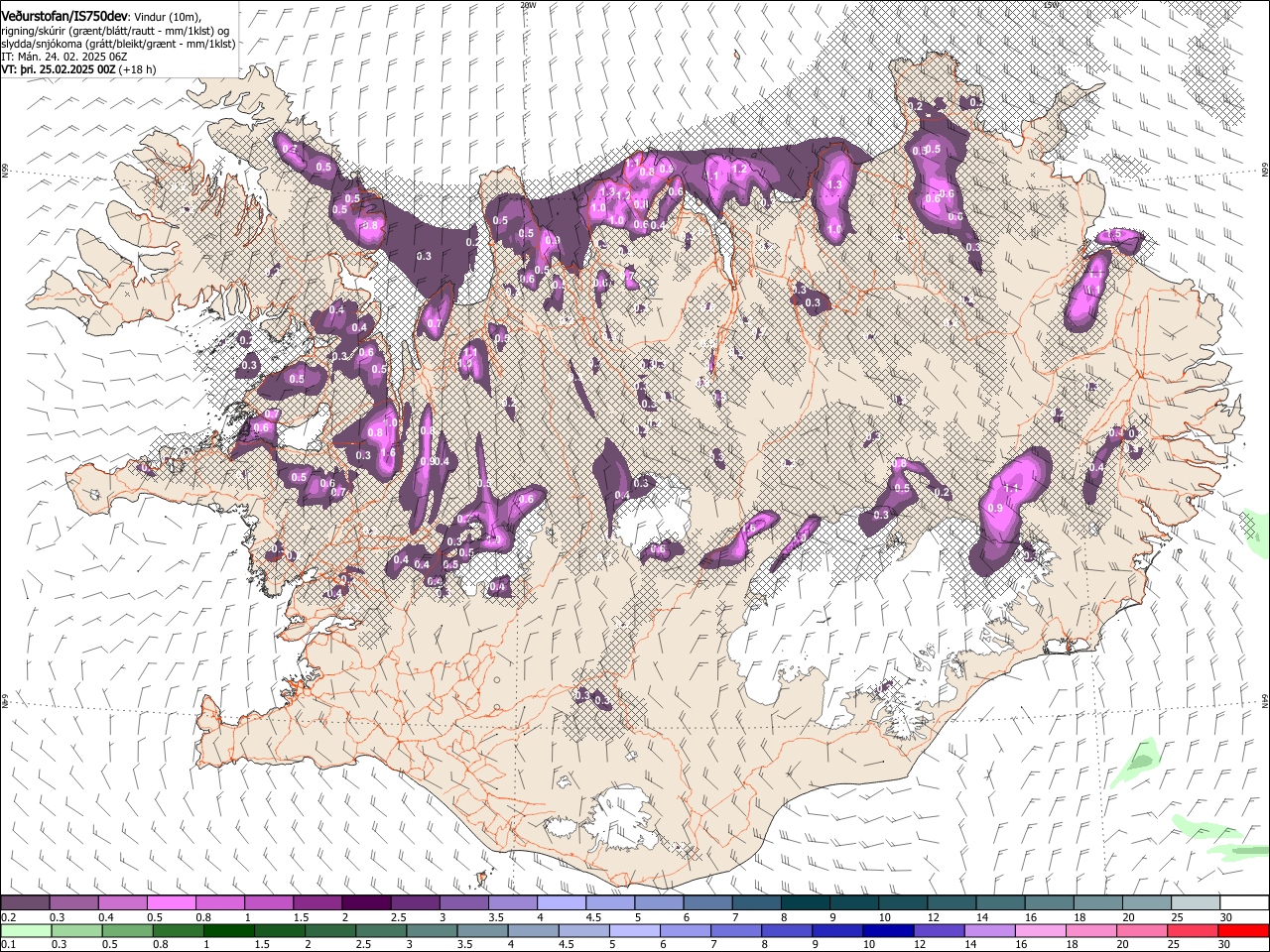Pick upper legend swatch labeled 12
Screen dimensions: 1270x952
[x=952, y=902]
